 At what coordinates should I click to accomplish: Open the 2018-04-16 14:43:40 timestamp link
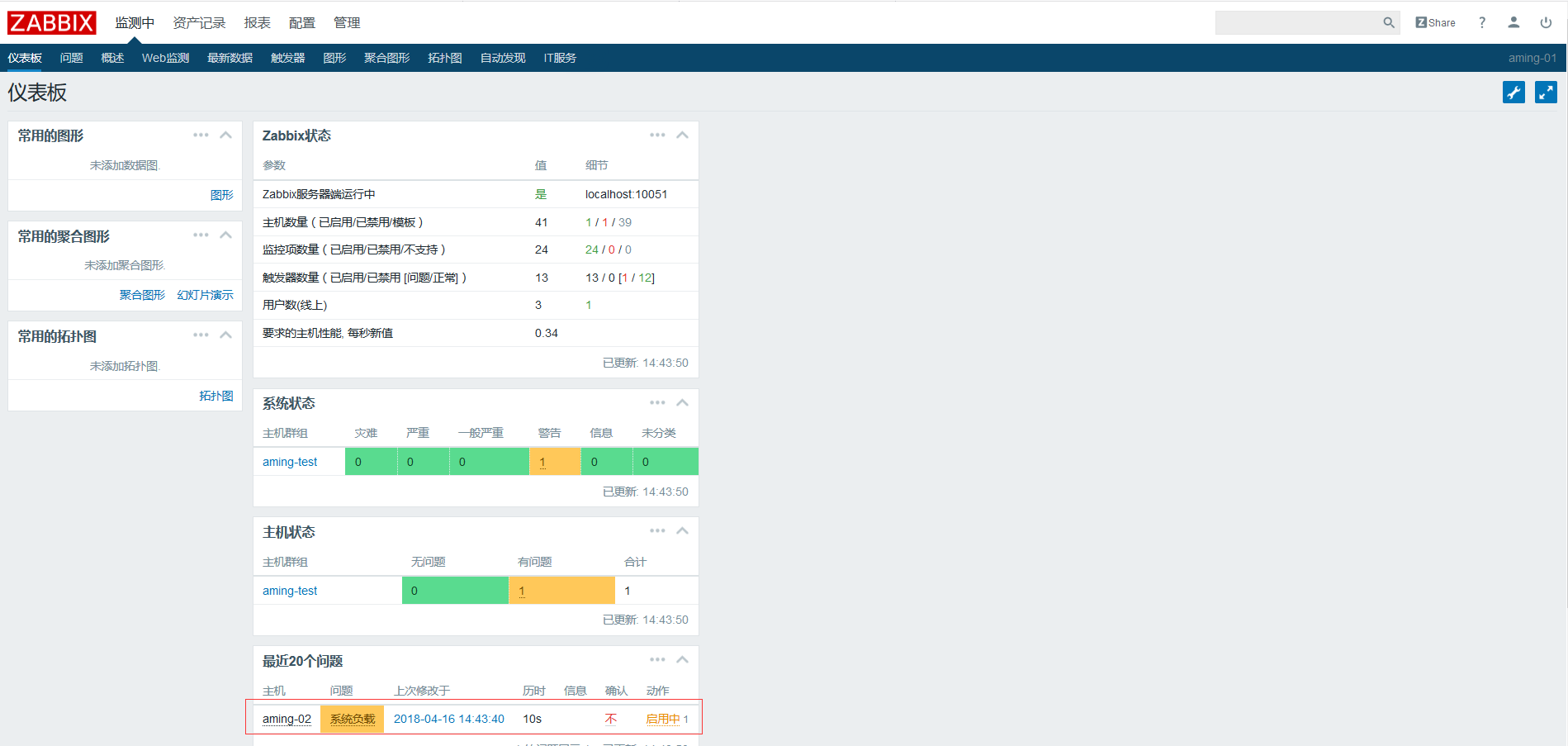tap(449, 719)
